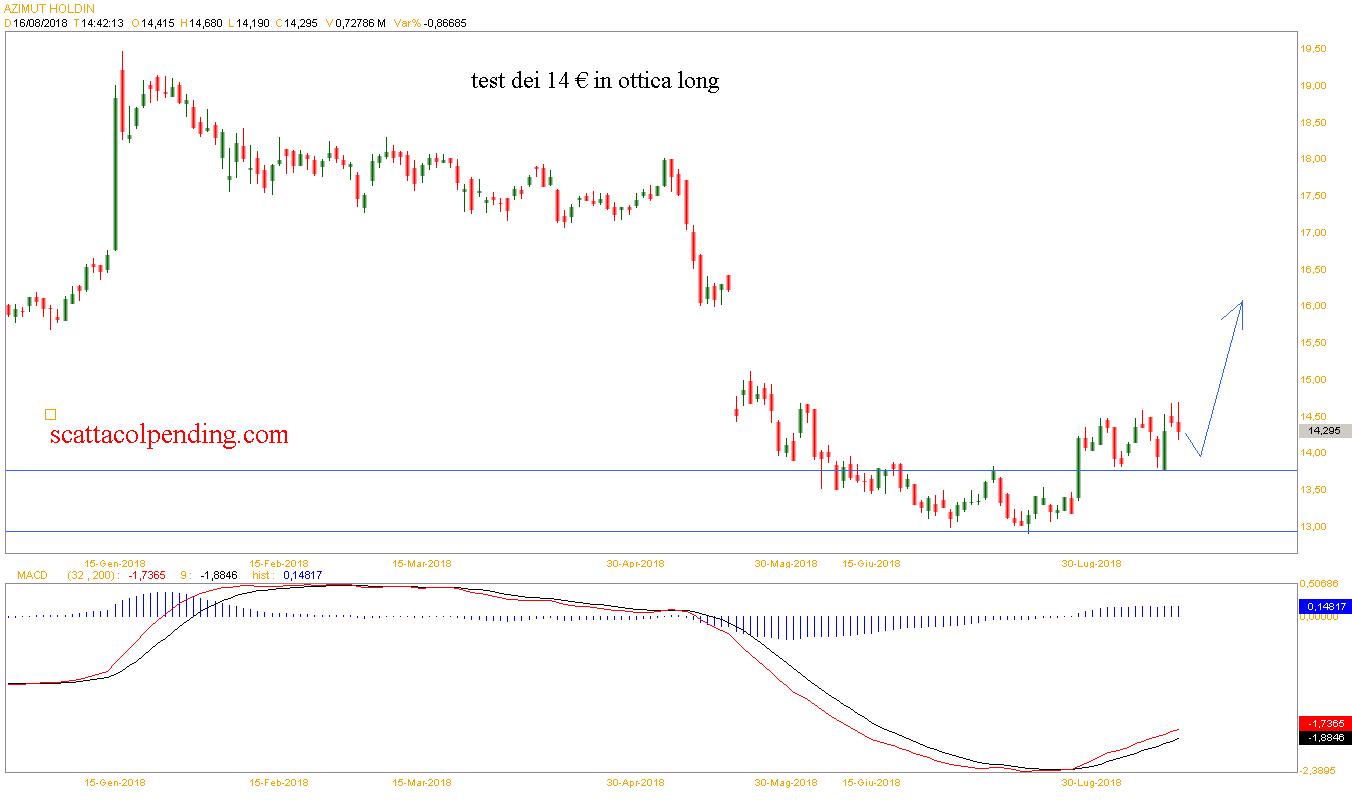This screenshot has height=800, width=1352.
Task: Open the scattacolpending.com watermark link
Action: pos(168,435)
